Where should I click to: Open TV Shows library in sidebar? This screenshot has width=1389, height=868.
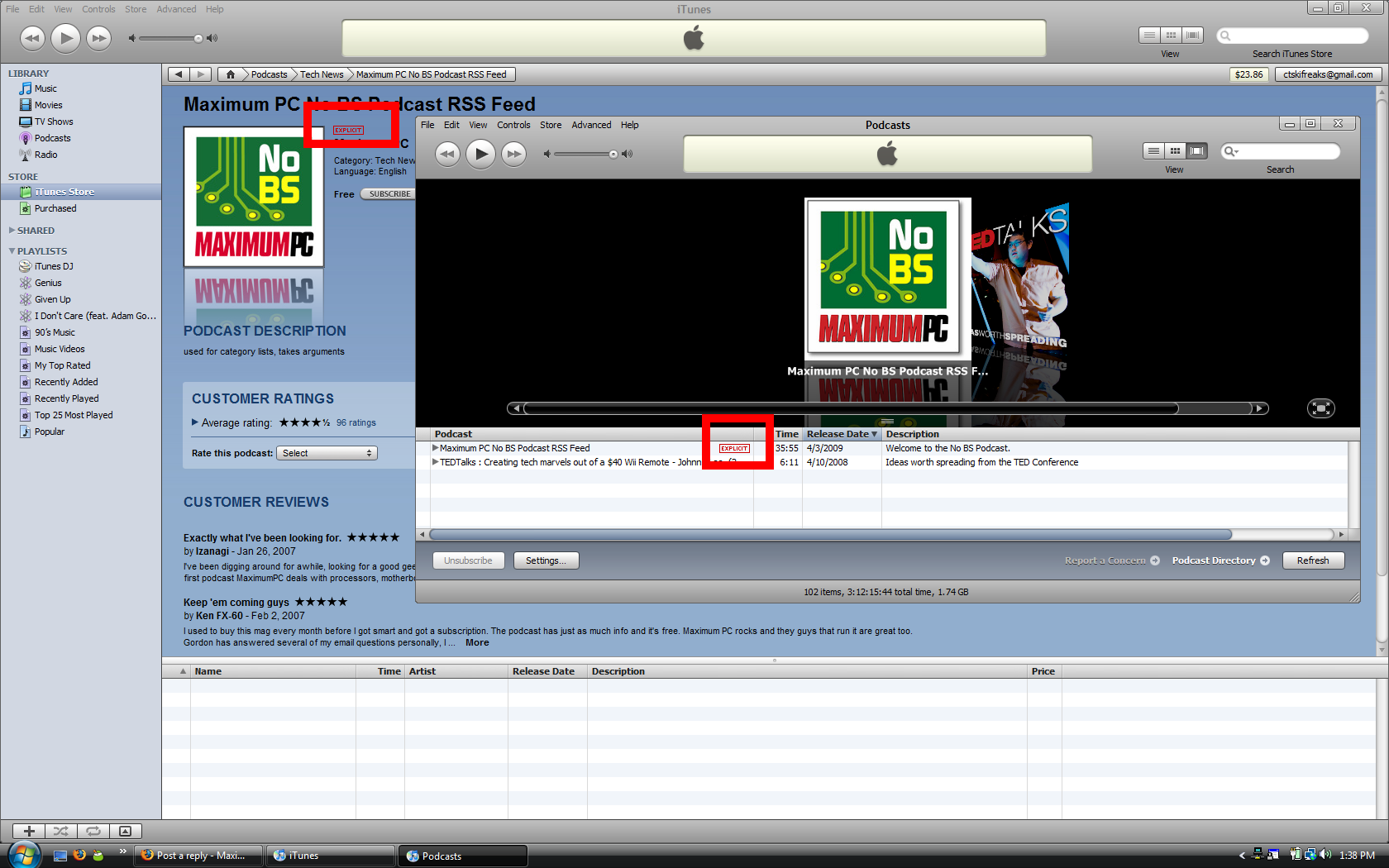click(54, 122)
